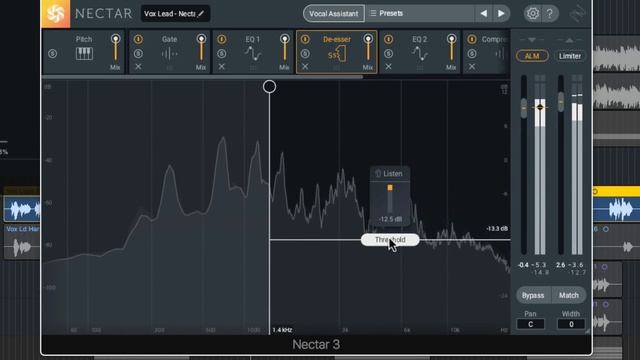Viewport: 640px width, 360px height.
Task: Remove the EQ 2 module
Action: tap(389, 67)
